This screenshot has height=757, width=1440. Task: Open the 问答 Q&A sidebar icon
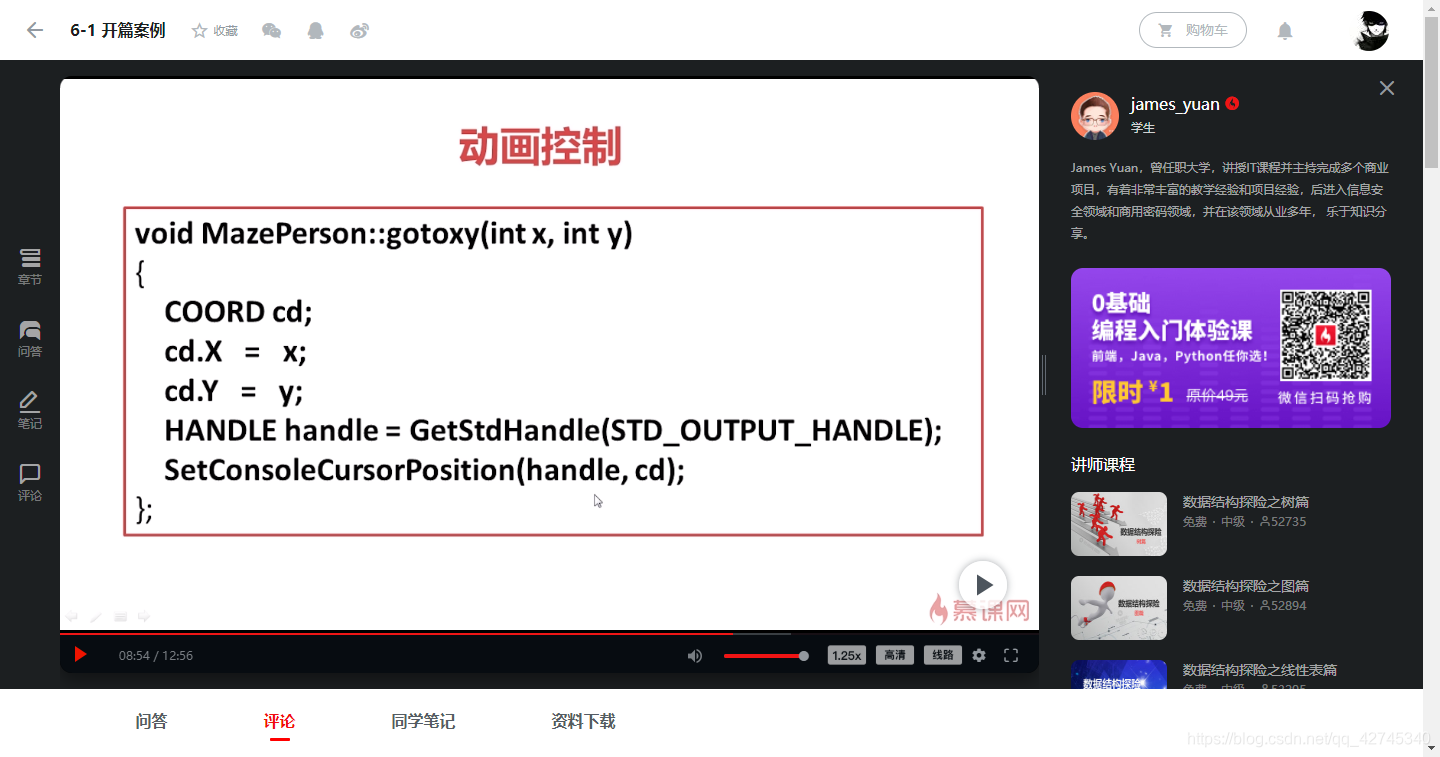pyautogui.click(x=30, y=339)
